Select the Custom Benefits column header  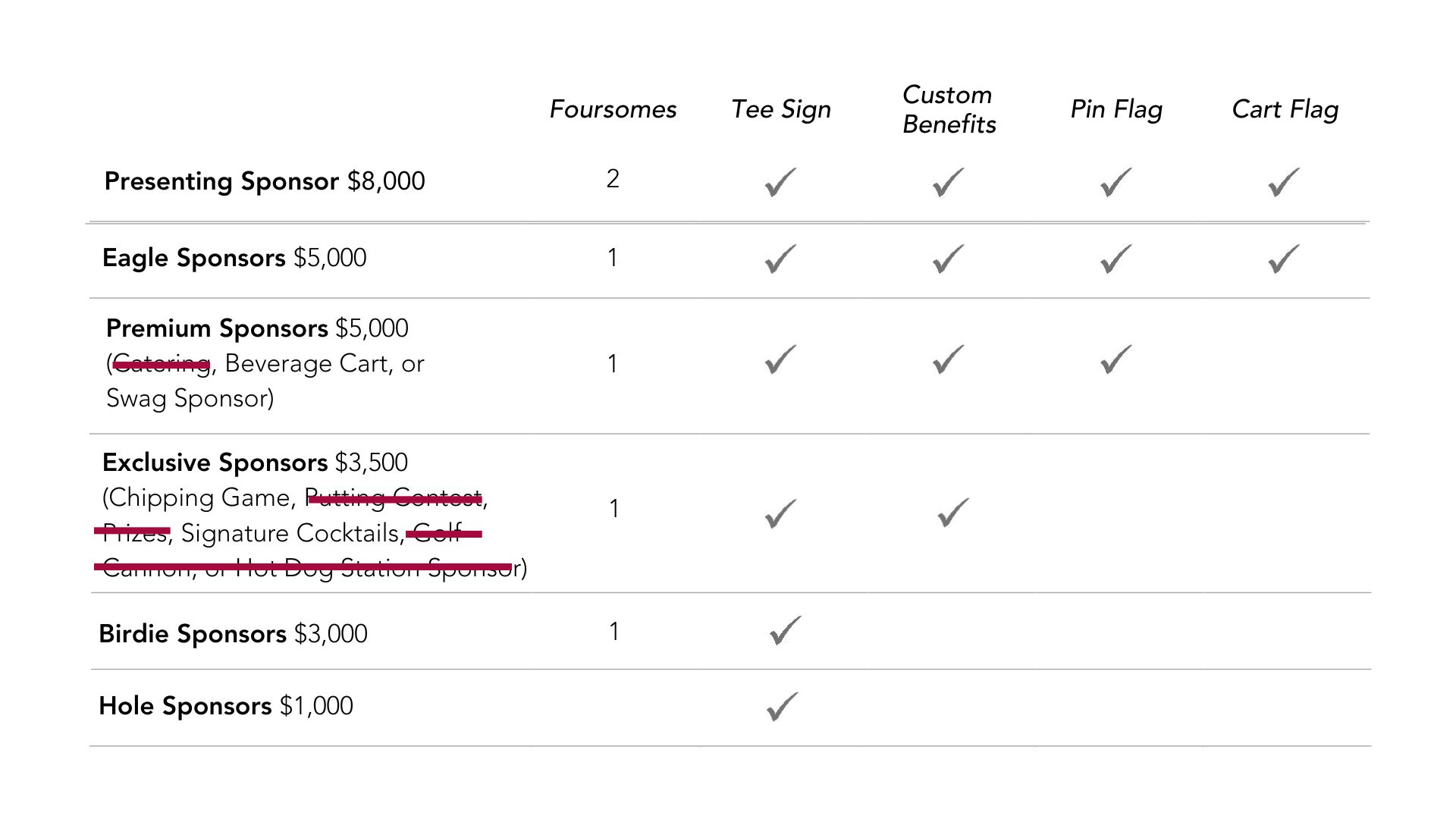click(x=949, y=109)
